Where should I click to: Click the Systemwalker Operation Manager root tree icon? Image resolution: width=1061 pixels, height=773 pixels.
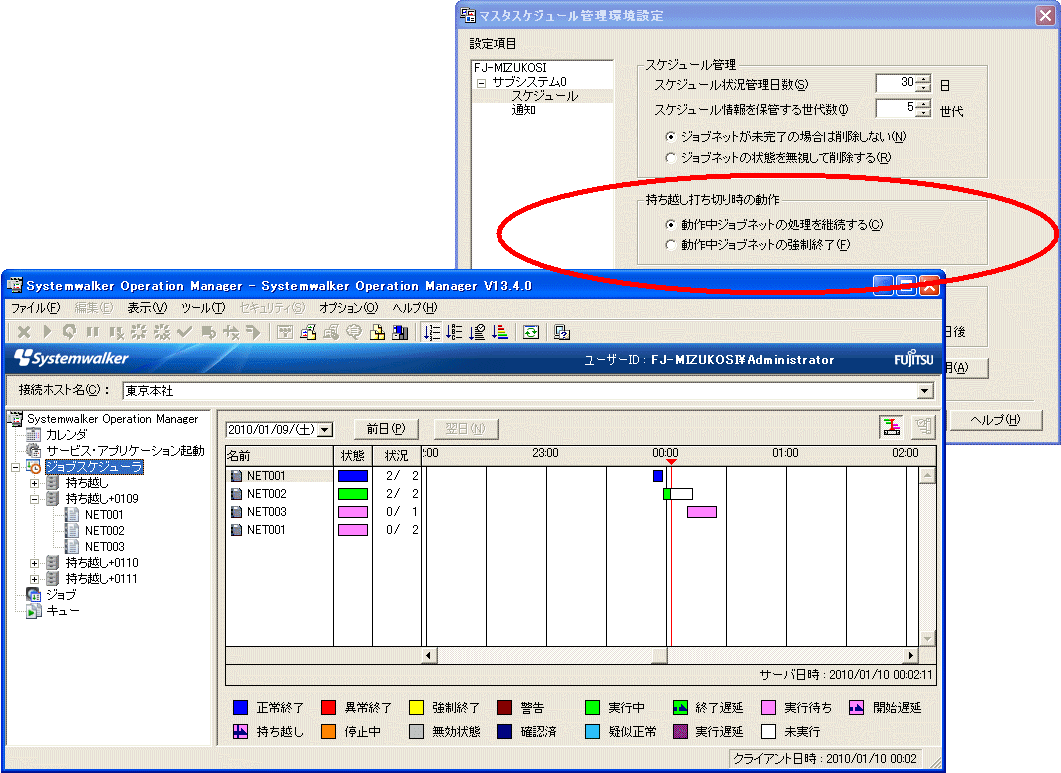pyautogui.click(x=15, y=419)
